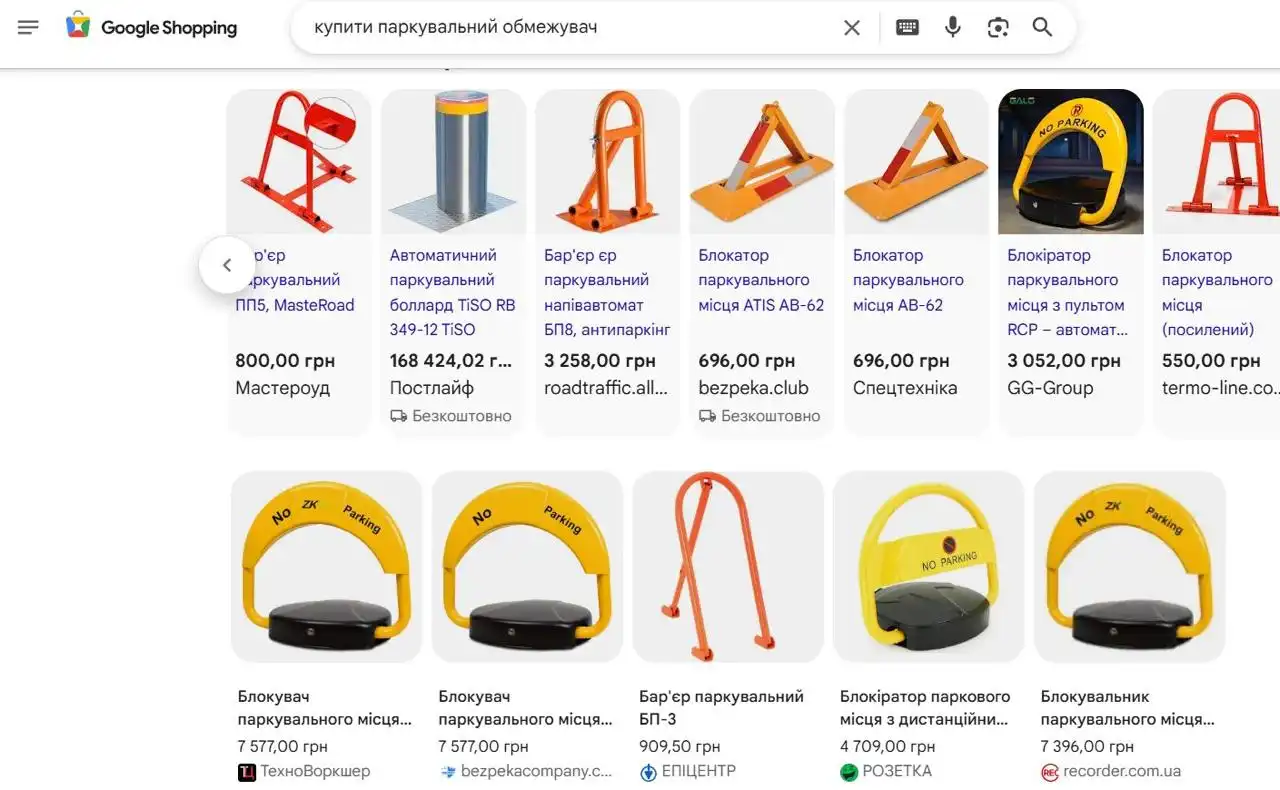Click the silver automatic bollard thumbnail
Screen dimensions: 1280x790
click(x=452, y=160)
